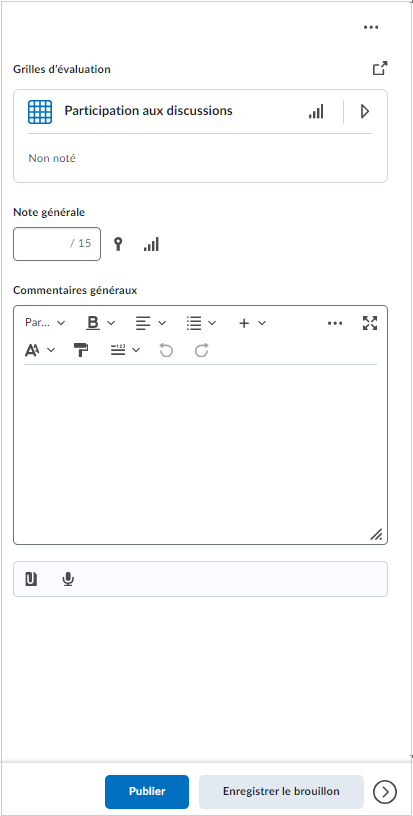Click the rubric statistics bars icon
The image size is (413, 816).
click(x=316, y=111)
